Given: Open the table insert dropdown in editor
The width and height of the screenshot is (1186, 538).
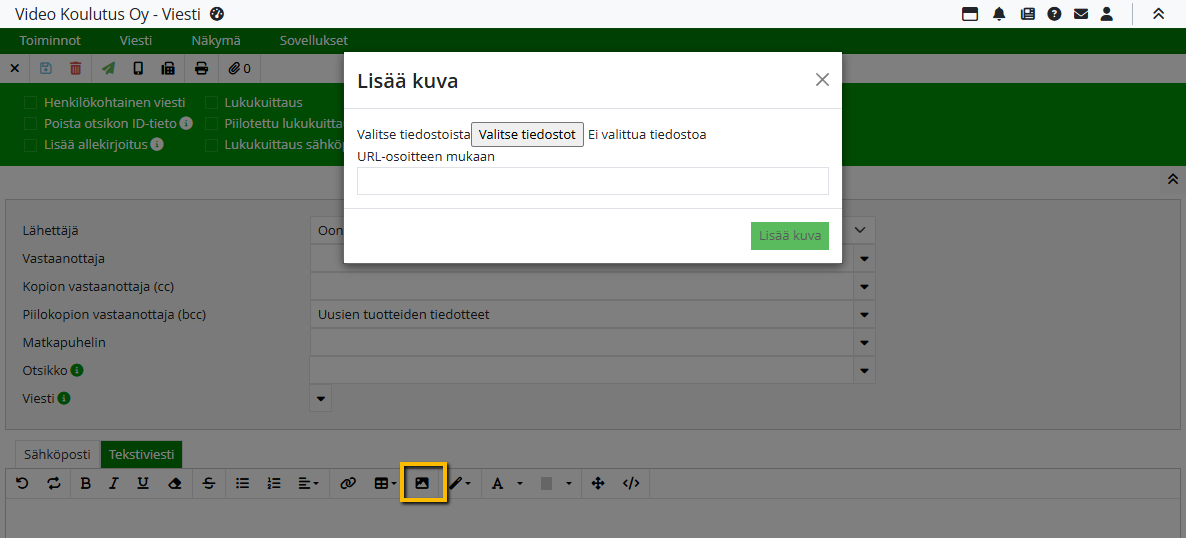Looking at the screenshot, I should 385,483.
